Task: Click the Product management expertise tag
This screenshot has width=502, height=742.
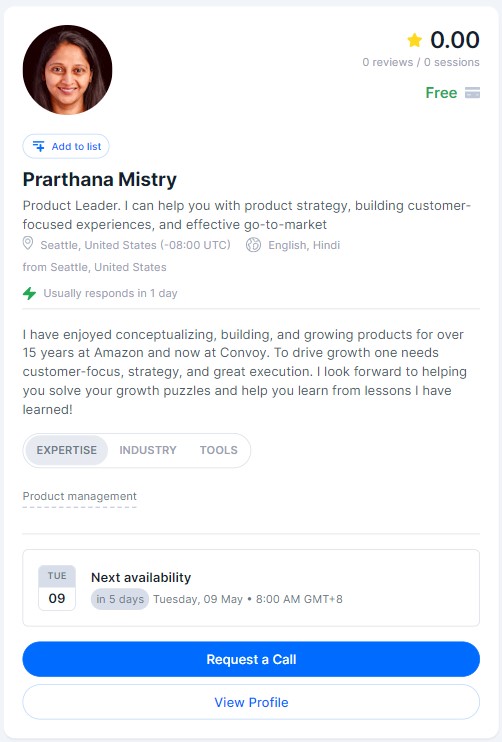Action: (x=79, y=497)
